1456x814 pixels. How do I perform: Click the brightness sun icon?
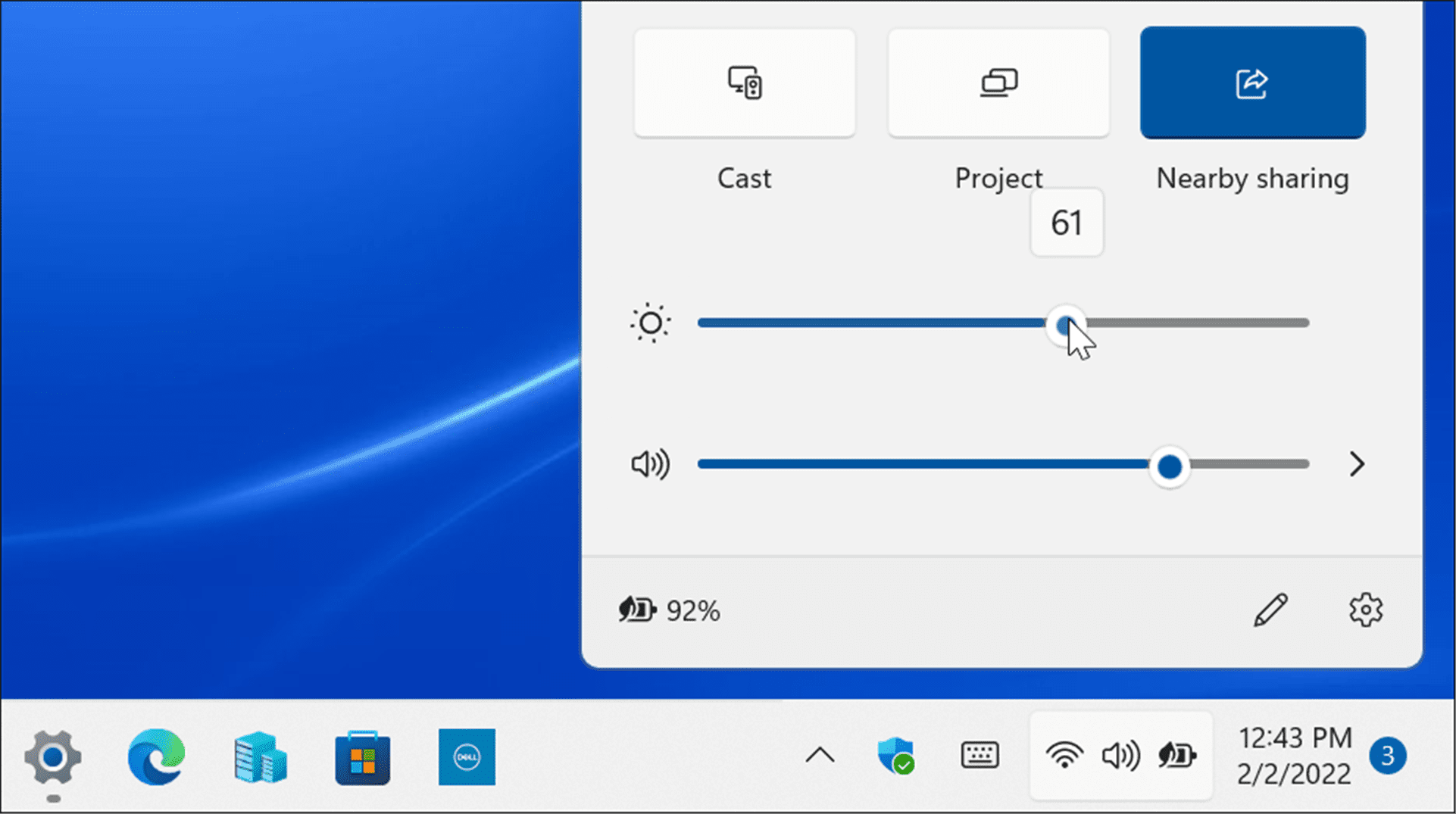(650, 323)
